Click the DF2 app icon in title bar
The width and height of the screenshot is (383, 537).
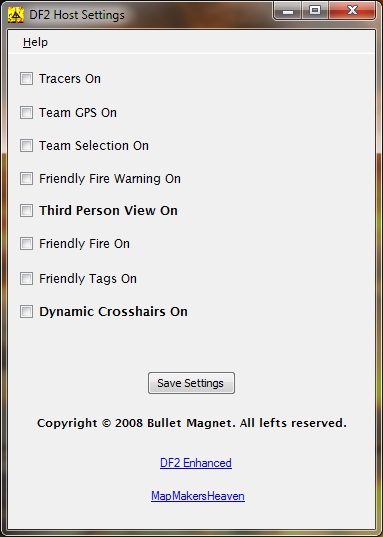[16, 15]
